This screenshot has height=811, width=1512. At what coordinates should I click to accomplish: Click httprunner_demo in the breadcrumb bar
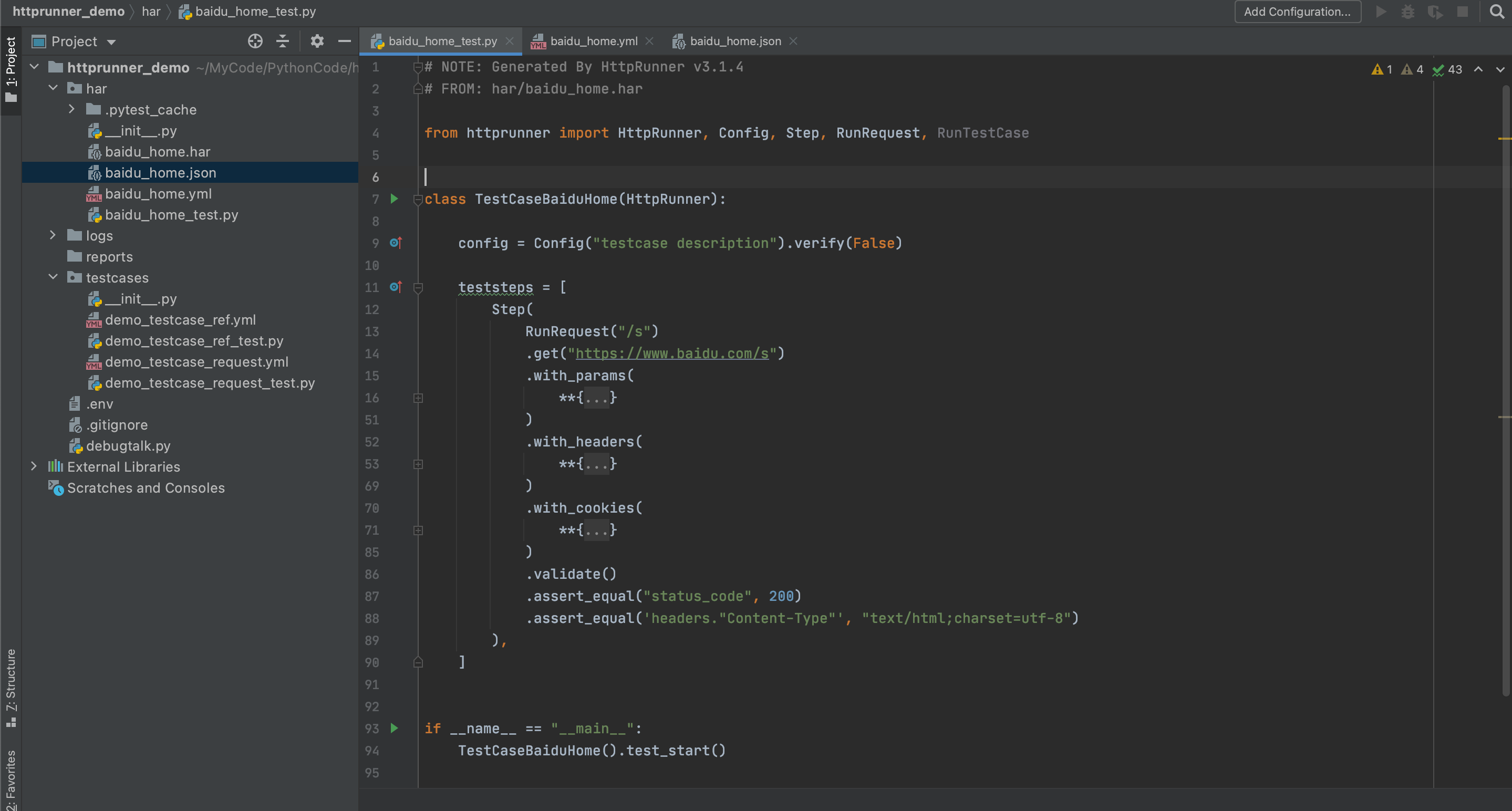click(x=69, y=12)
